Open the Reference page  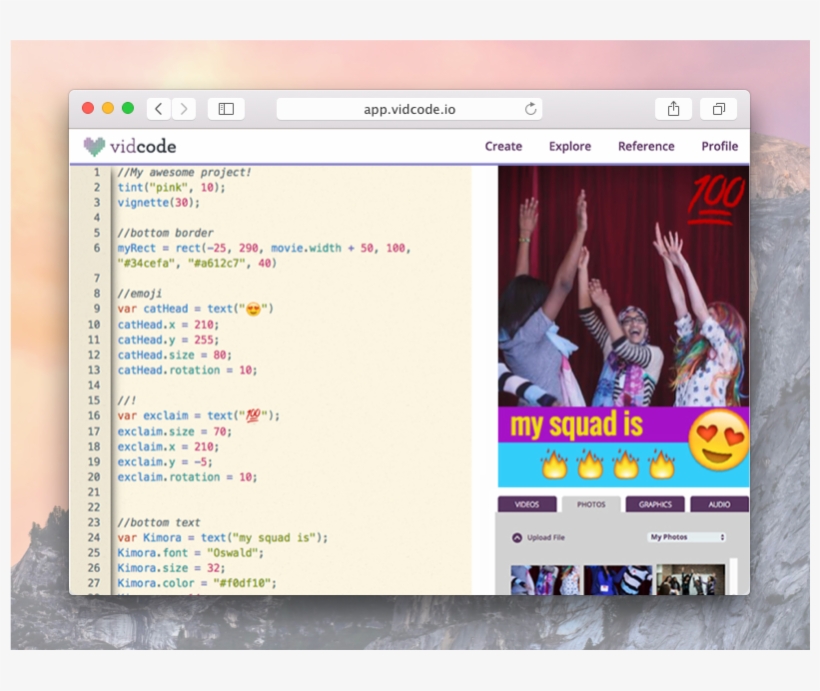point(645,146)
